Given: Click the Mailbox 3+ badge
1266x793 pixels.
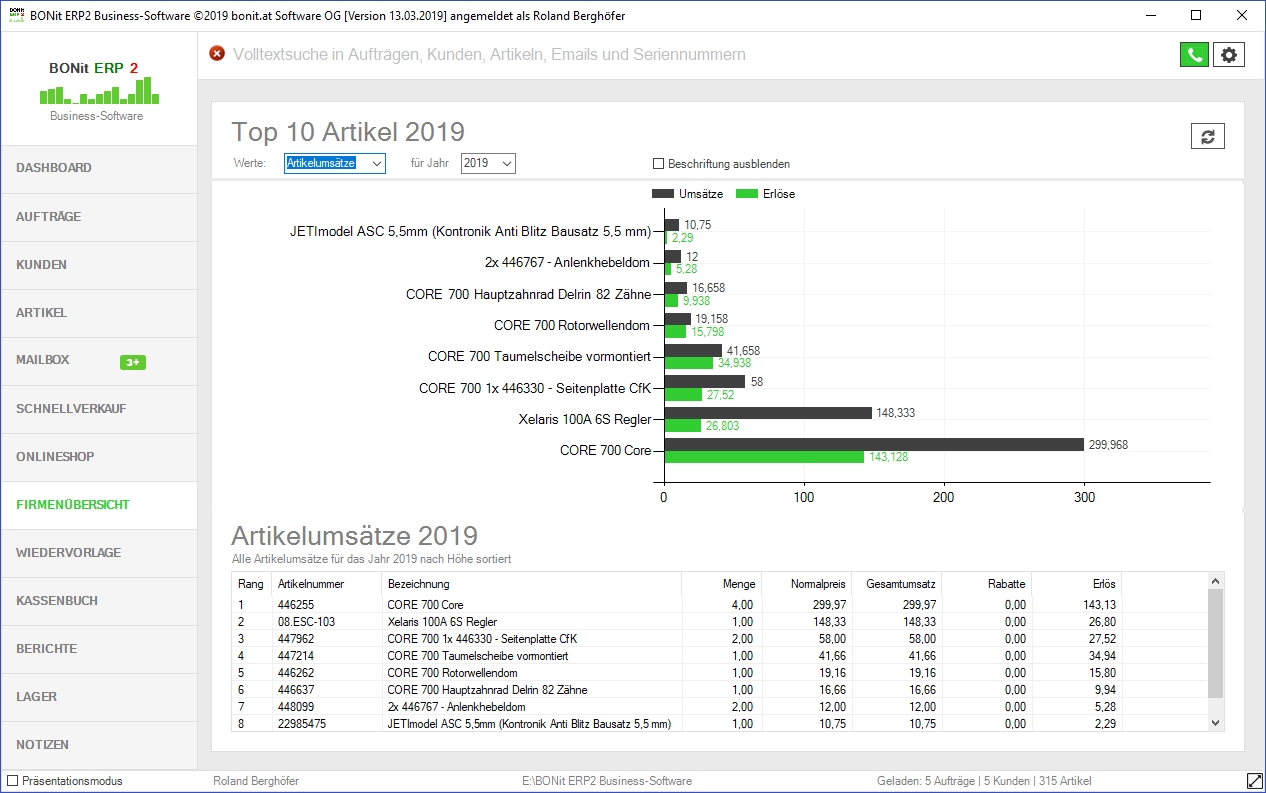Looking at the screenshot, I should coord(132,362).
